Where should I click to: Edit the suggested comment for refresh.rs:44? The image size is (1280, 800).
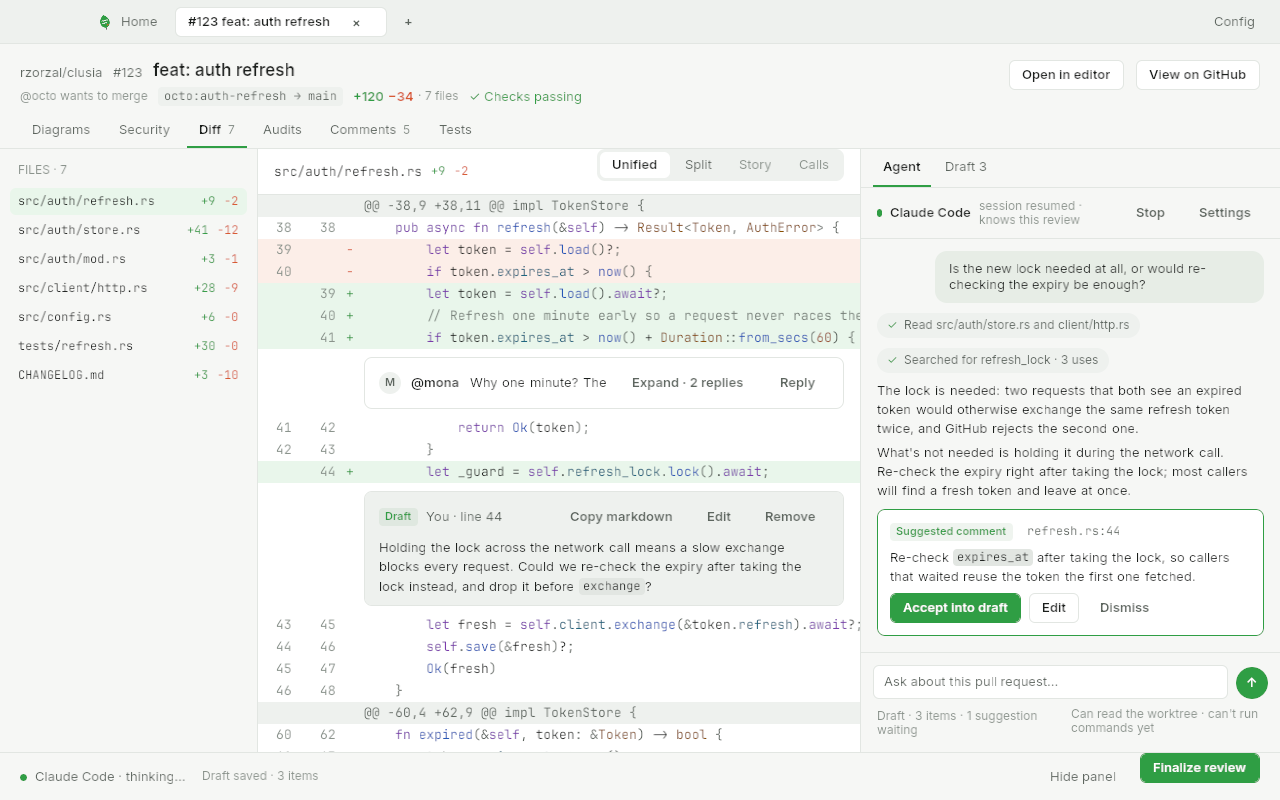[1054, 608]
